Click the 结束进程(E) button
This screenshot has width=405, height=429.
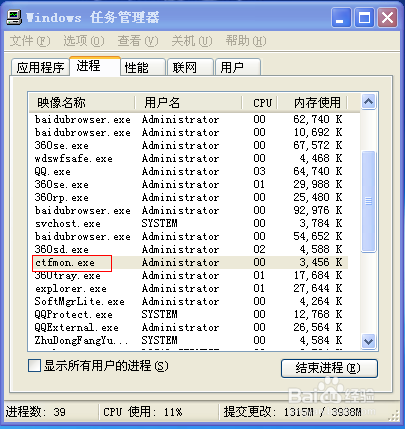click(x=329, y=368)
